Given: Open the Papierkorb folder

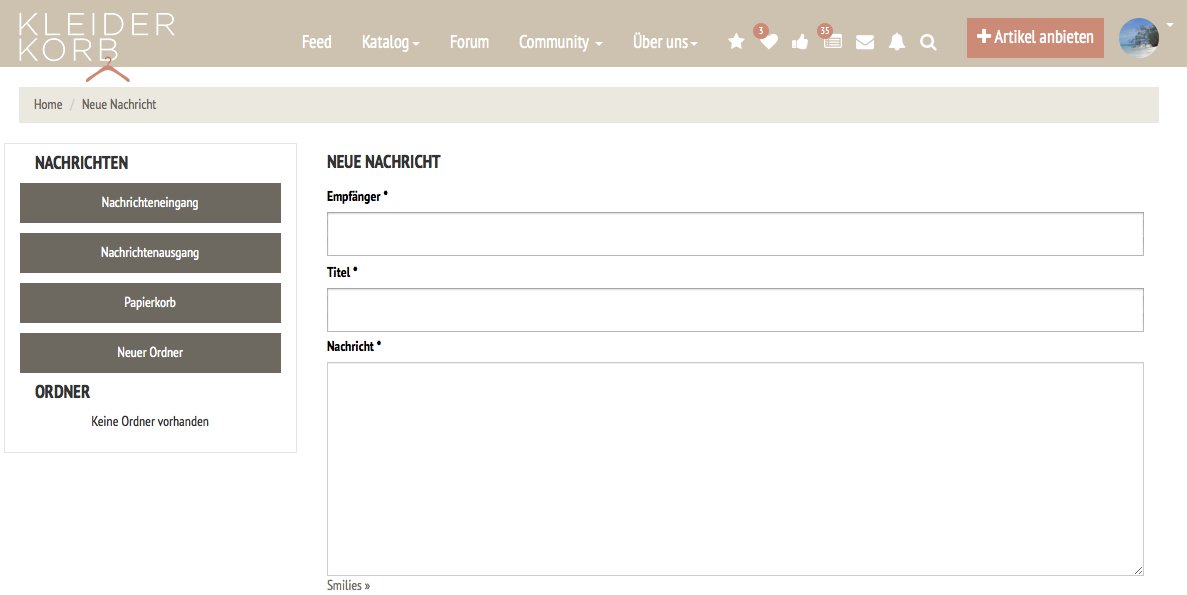Looking at the screenshot, I should click(150, 303).
